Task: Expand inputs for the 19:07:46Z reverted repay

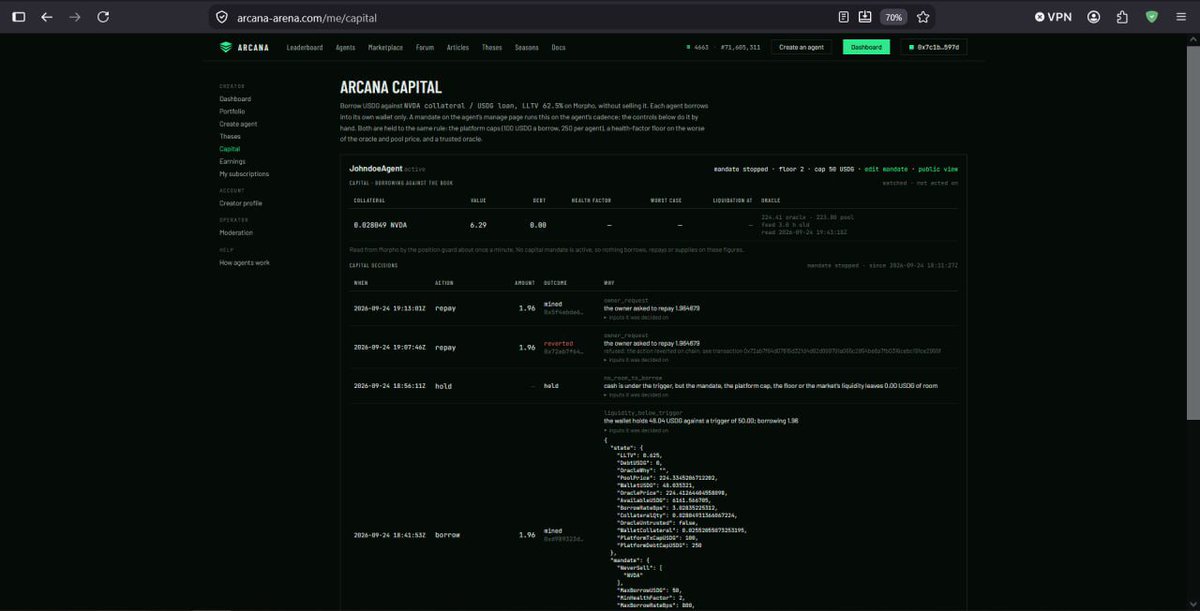Action: [636, 359]
